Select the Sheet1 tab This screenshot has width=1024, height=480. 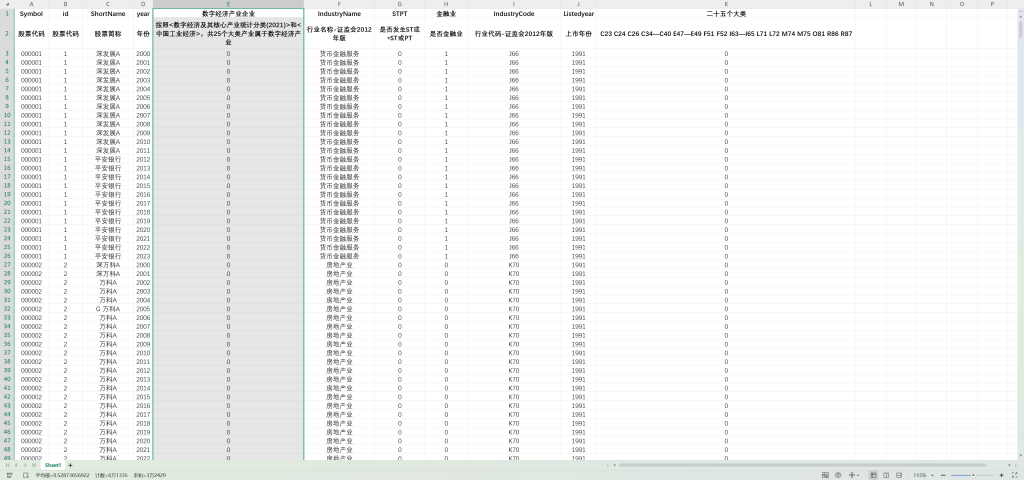tap(52, 465)
